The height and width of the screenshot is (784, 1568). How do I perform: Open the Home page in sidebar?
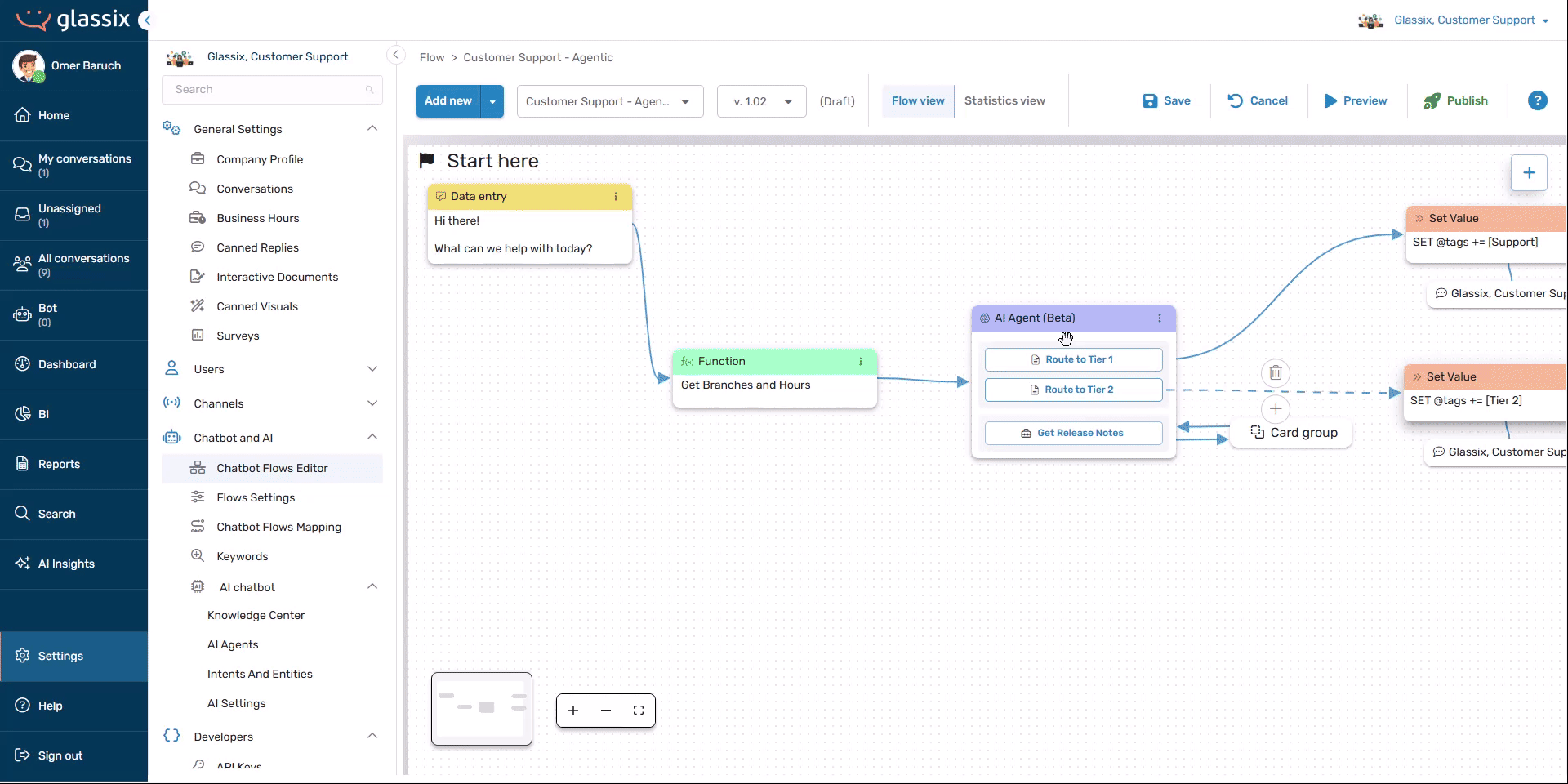(x=73, y=115)
